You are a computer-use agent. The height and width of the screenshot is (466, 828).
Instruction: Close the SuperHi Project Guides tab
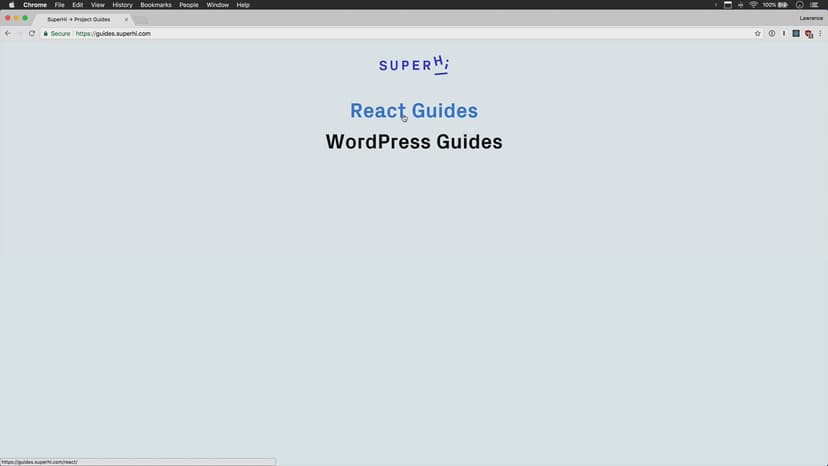126,19
